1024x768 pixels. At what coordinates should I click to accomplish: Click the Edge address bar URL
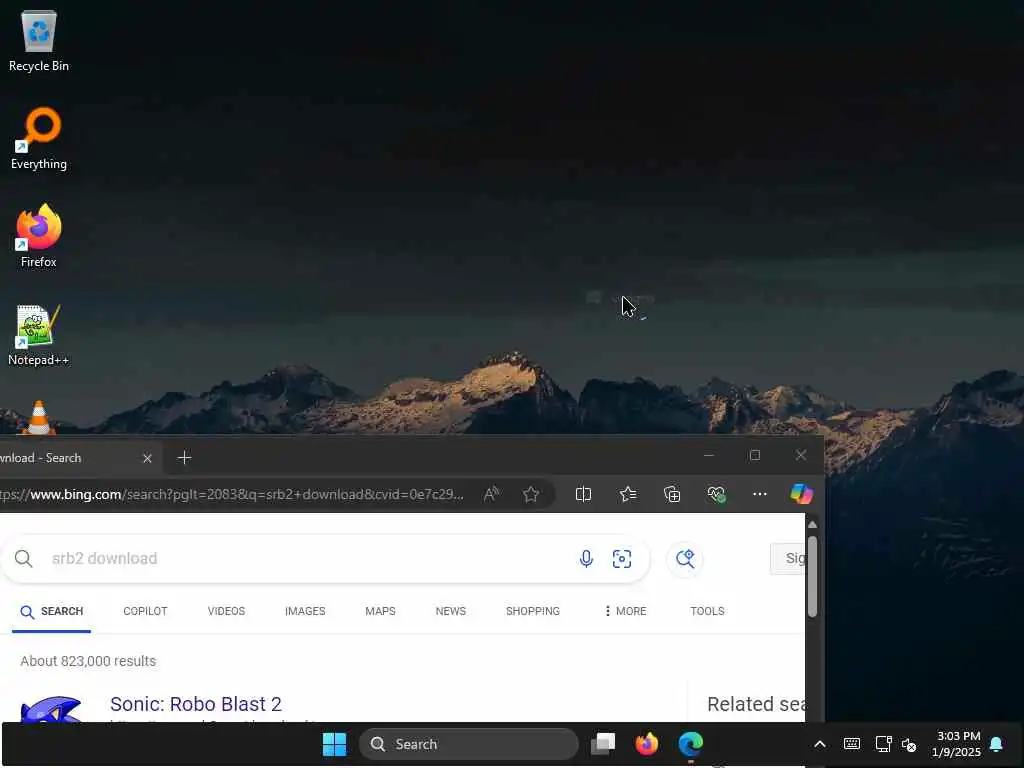(x=232, y=494)
